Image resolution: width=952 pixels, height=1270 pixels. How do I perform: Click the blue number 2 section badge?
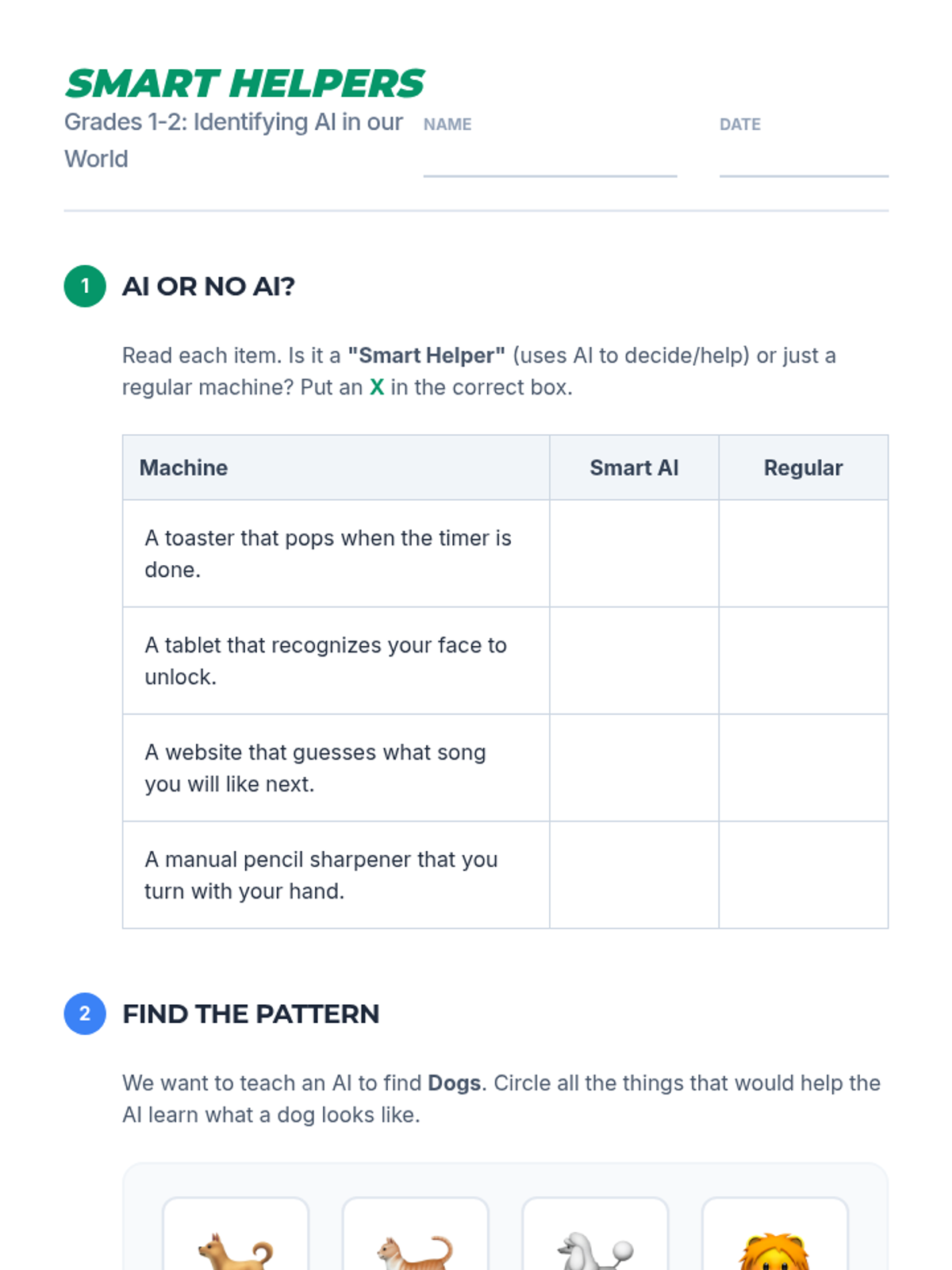tap(85, 1014)
